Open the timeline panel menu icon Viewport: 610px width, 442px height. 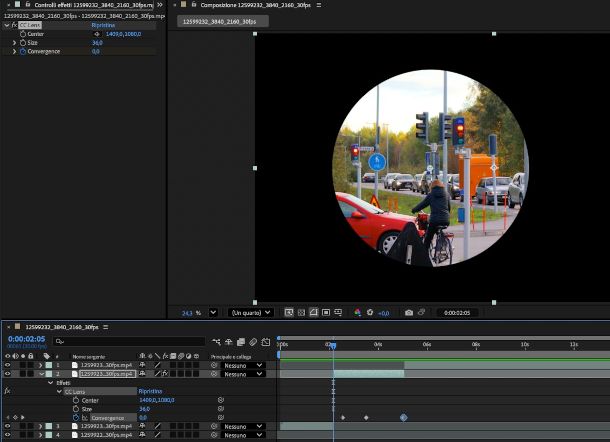point(105,327)
